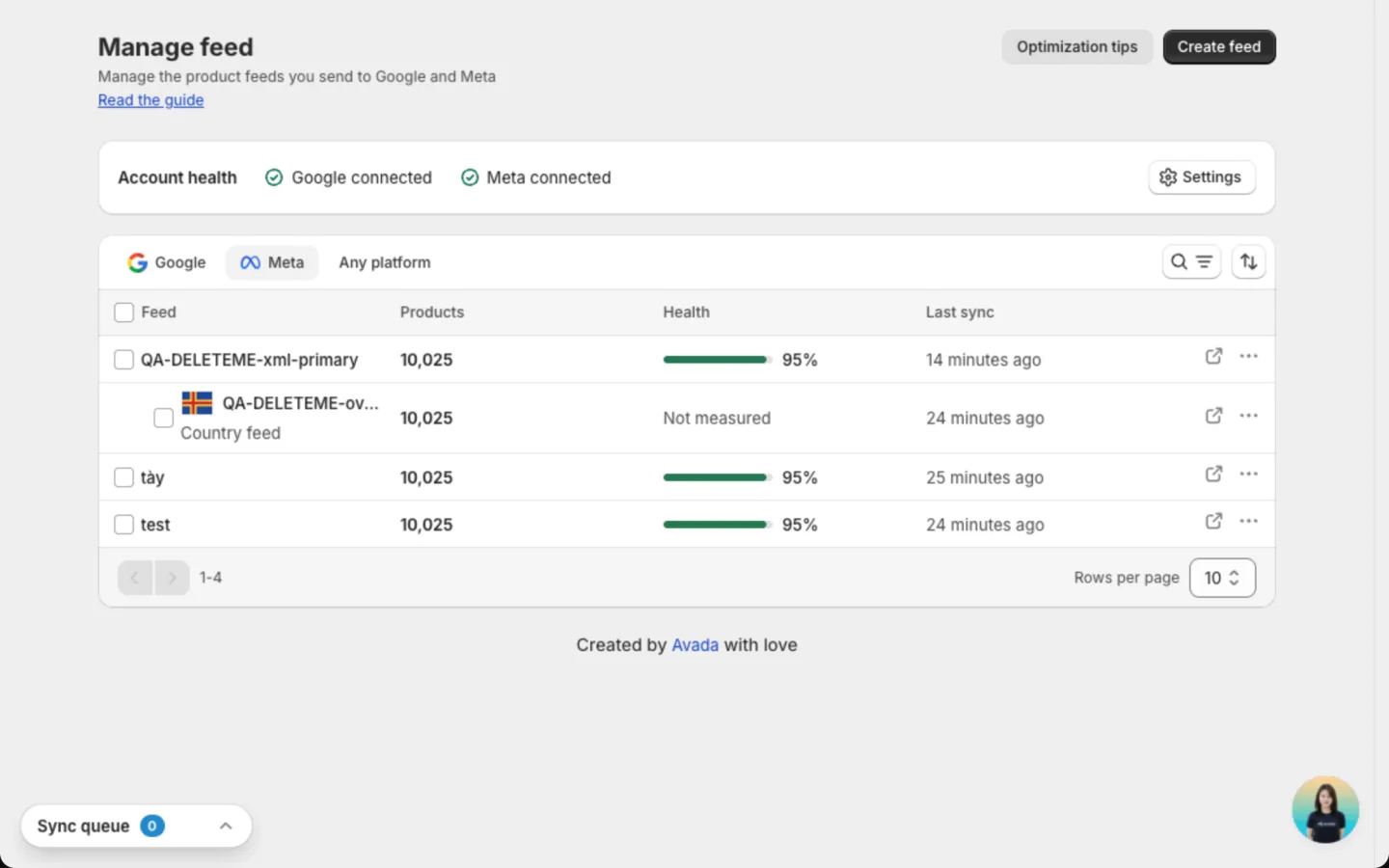
Task: Open the search and filter control
Action: point(1191,261)
